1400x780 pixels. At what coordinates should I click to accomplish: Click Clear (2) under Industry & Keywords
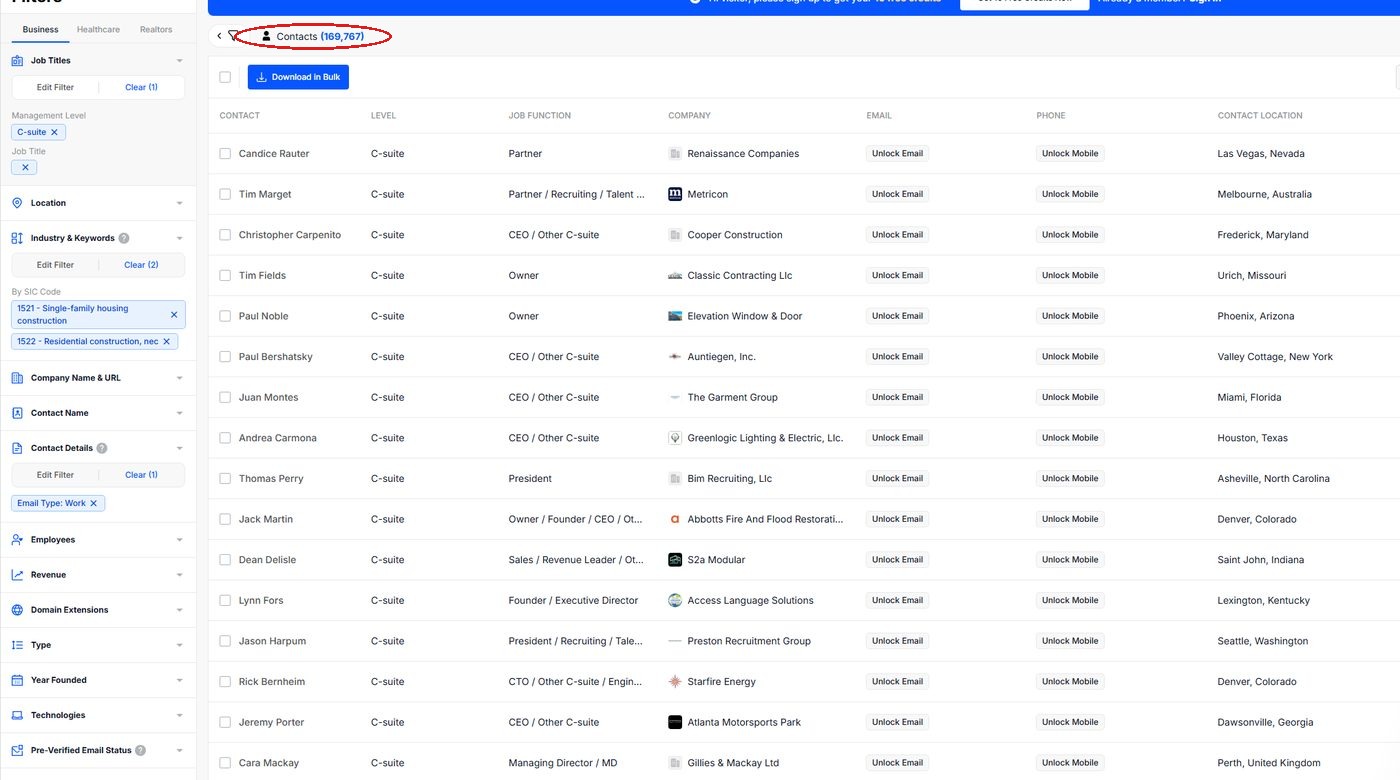click(x=141, y=265)
